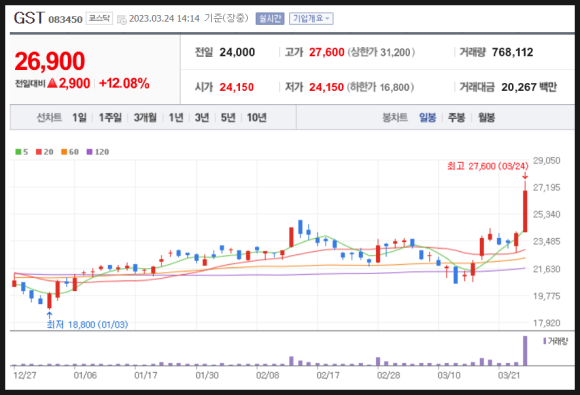Click the 상한가 31,200 text
This screenshot has width=580, height=395.
tap(381, 53)
